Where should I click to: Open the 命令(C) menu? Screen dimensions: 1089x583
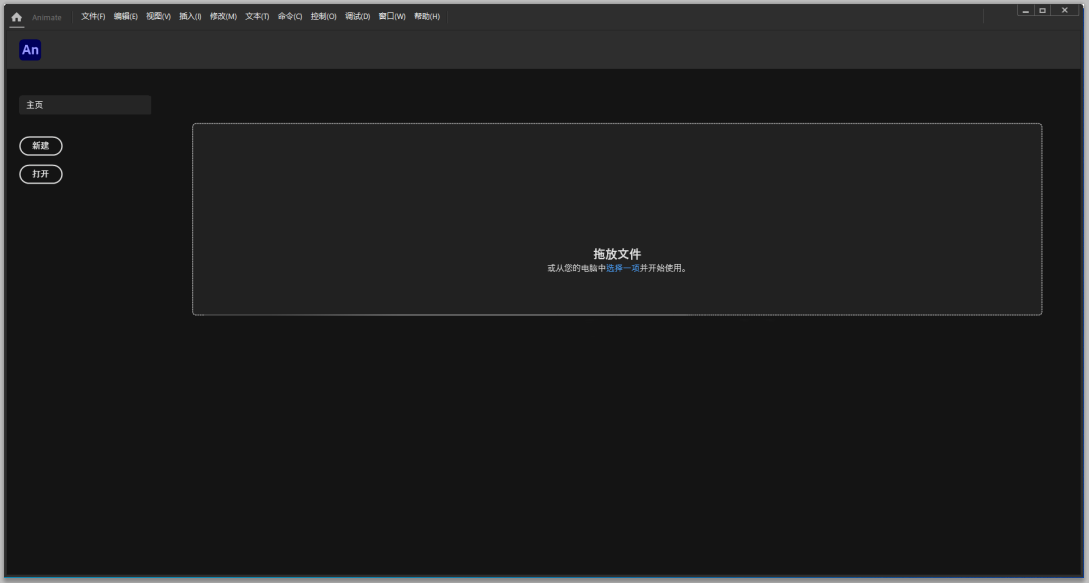coord(290,17)
